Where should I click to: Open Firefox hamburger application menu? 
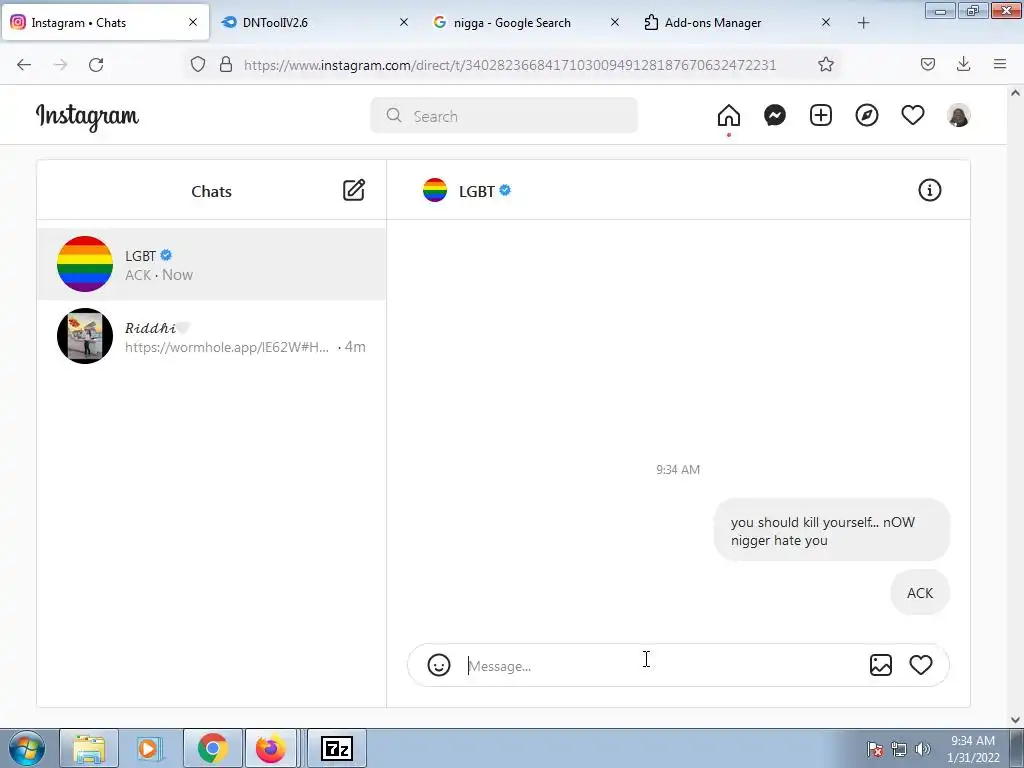[x=1000, y=64]
